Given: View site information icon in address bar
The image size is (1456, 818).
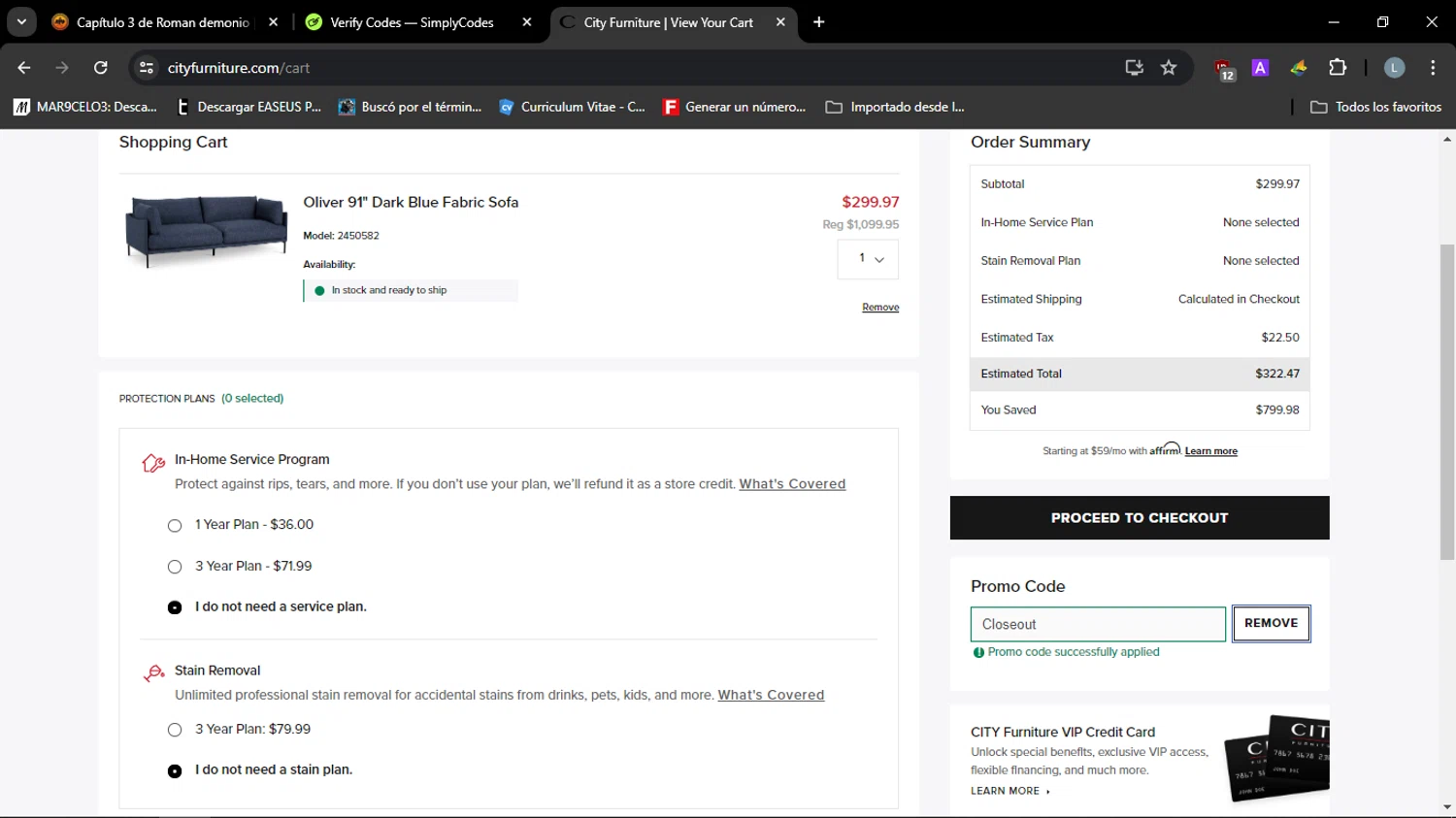Looking at the screenshot, I should click(147, 68).
